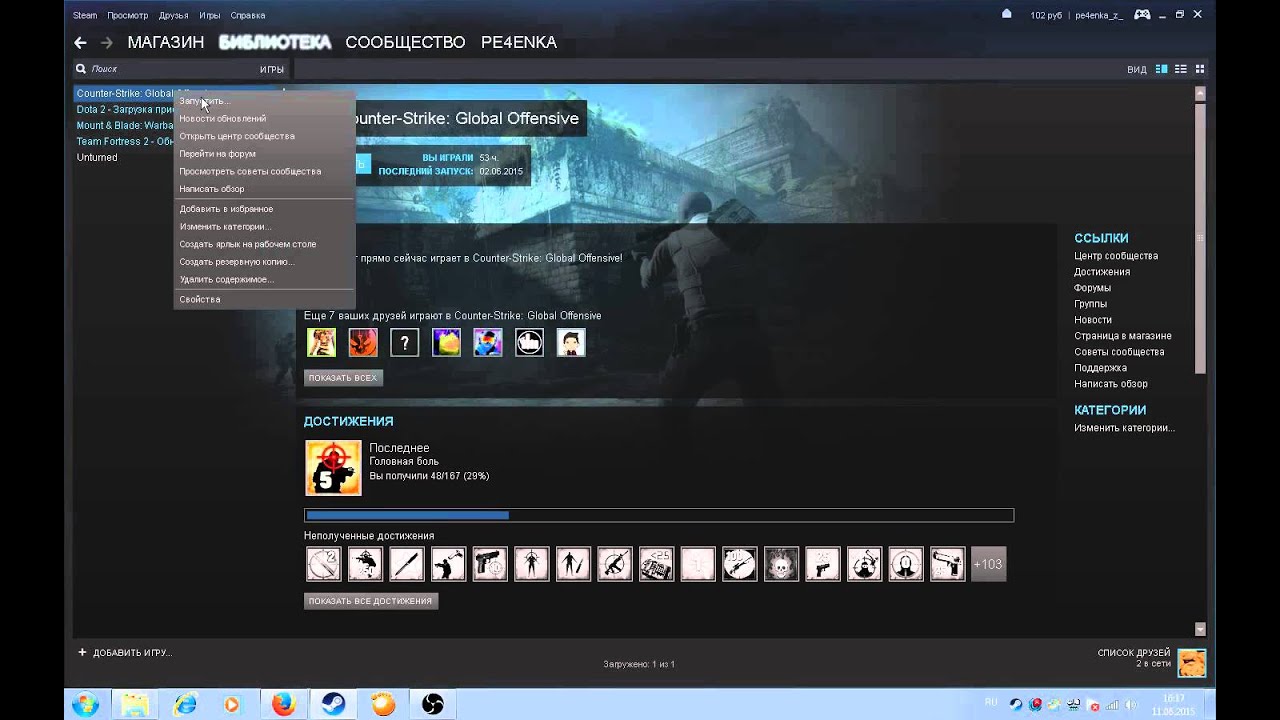Open the Головная боль achievement icon

[x=333, y=467]
